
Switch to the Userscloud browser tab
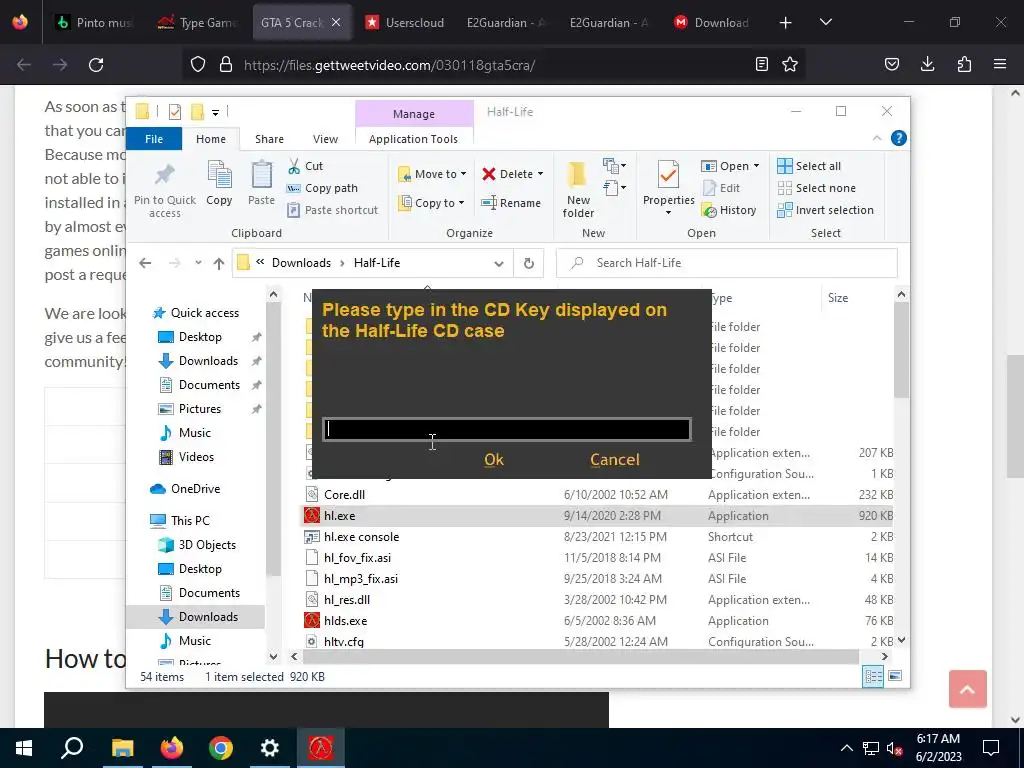coord(405,22)
